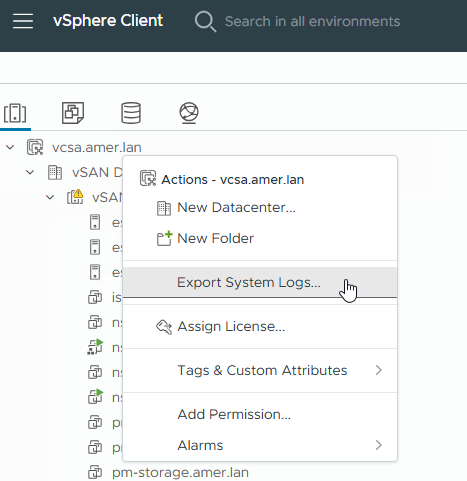Viewport: 467px width, 481px height.
Task: Click the cluster warning icon in tree
Action: coord(75,197)
